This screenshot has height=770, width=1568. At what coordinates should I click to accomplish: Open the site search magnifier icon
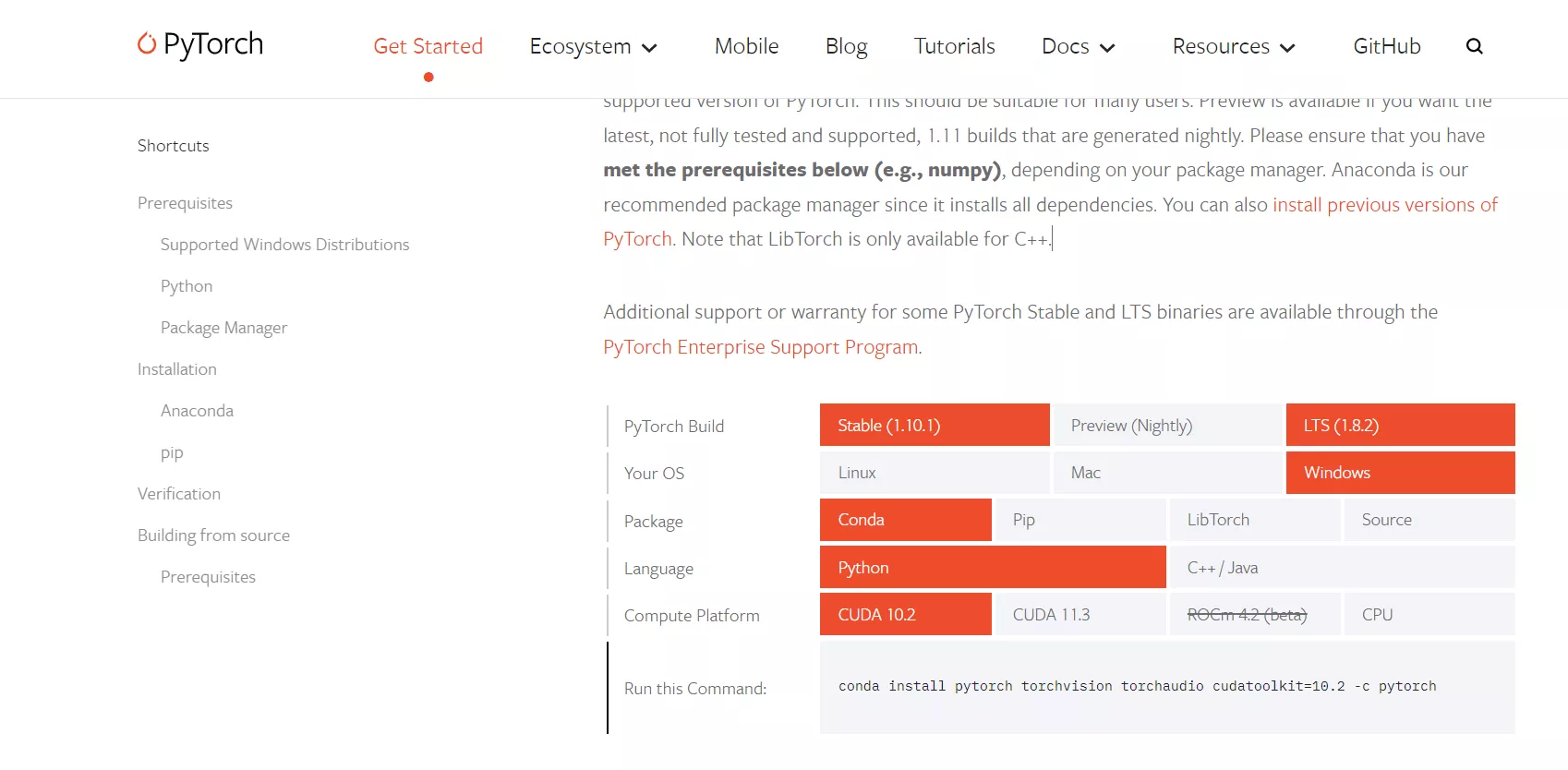tap(1474, 46)
